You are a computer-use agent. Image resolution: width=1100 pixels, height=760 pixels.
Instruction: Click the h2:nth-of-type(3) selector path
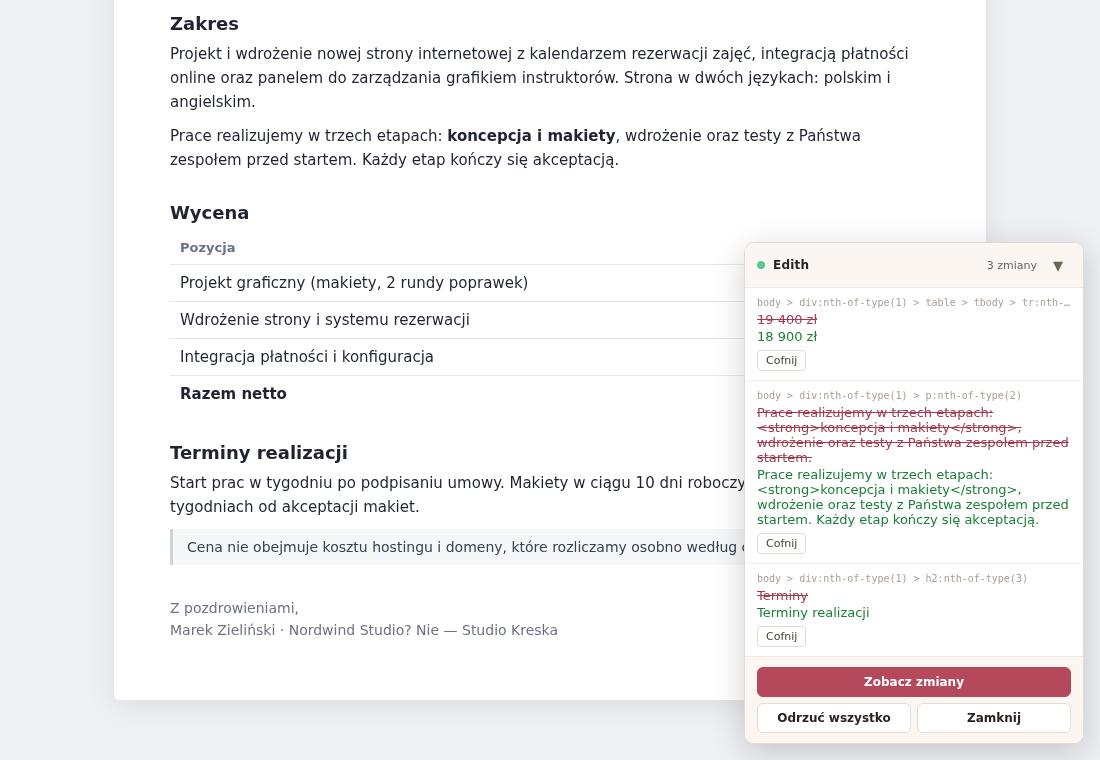(x=892, y=579)
